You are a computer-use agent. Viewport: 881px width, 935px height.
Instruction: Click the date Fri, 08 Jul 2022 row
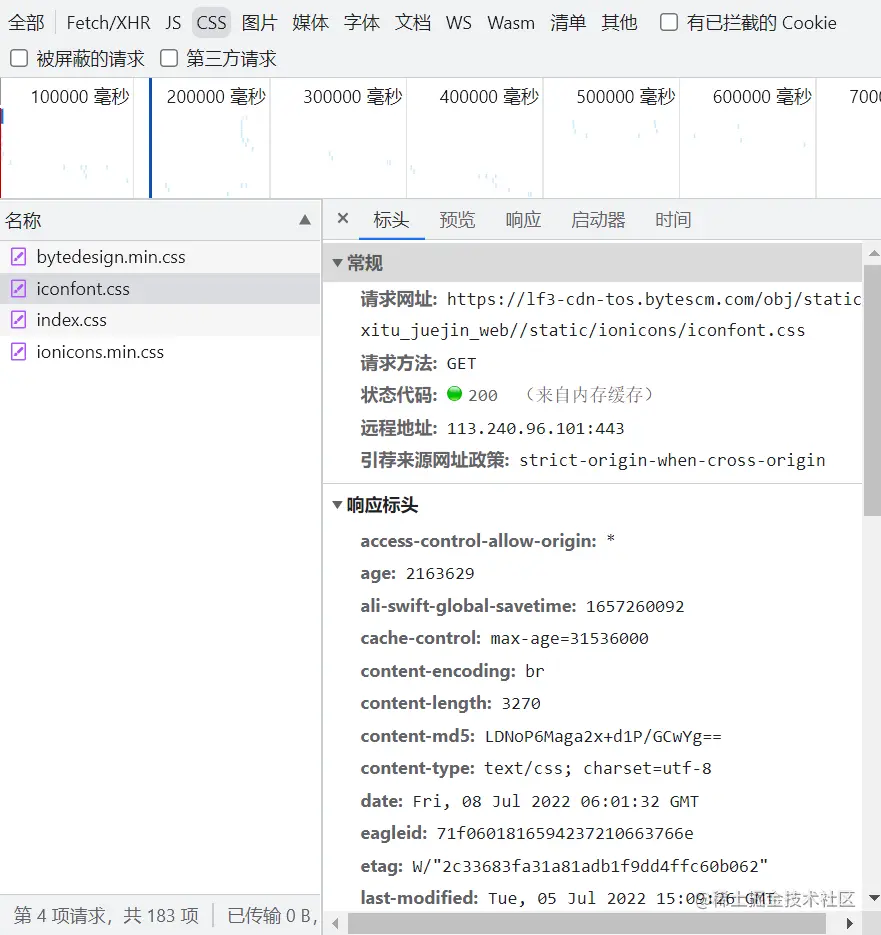[x=529, y=801]
